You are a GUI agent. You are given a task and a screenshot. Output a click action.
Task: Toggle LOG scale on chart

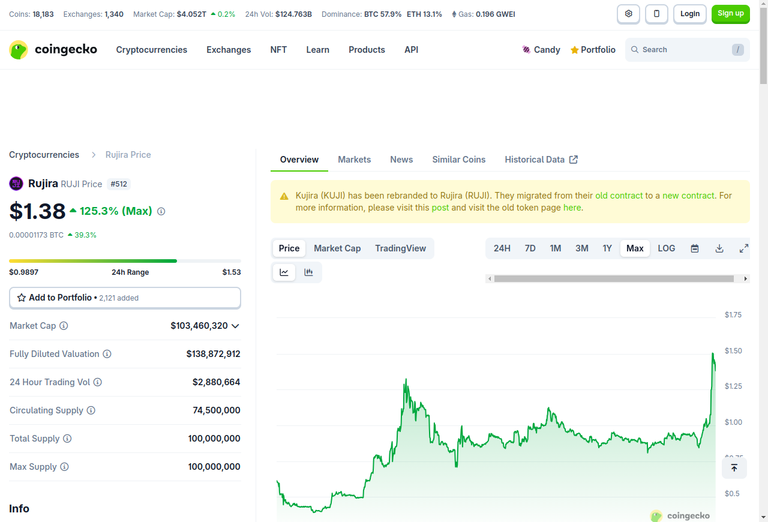click(666, 248)
